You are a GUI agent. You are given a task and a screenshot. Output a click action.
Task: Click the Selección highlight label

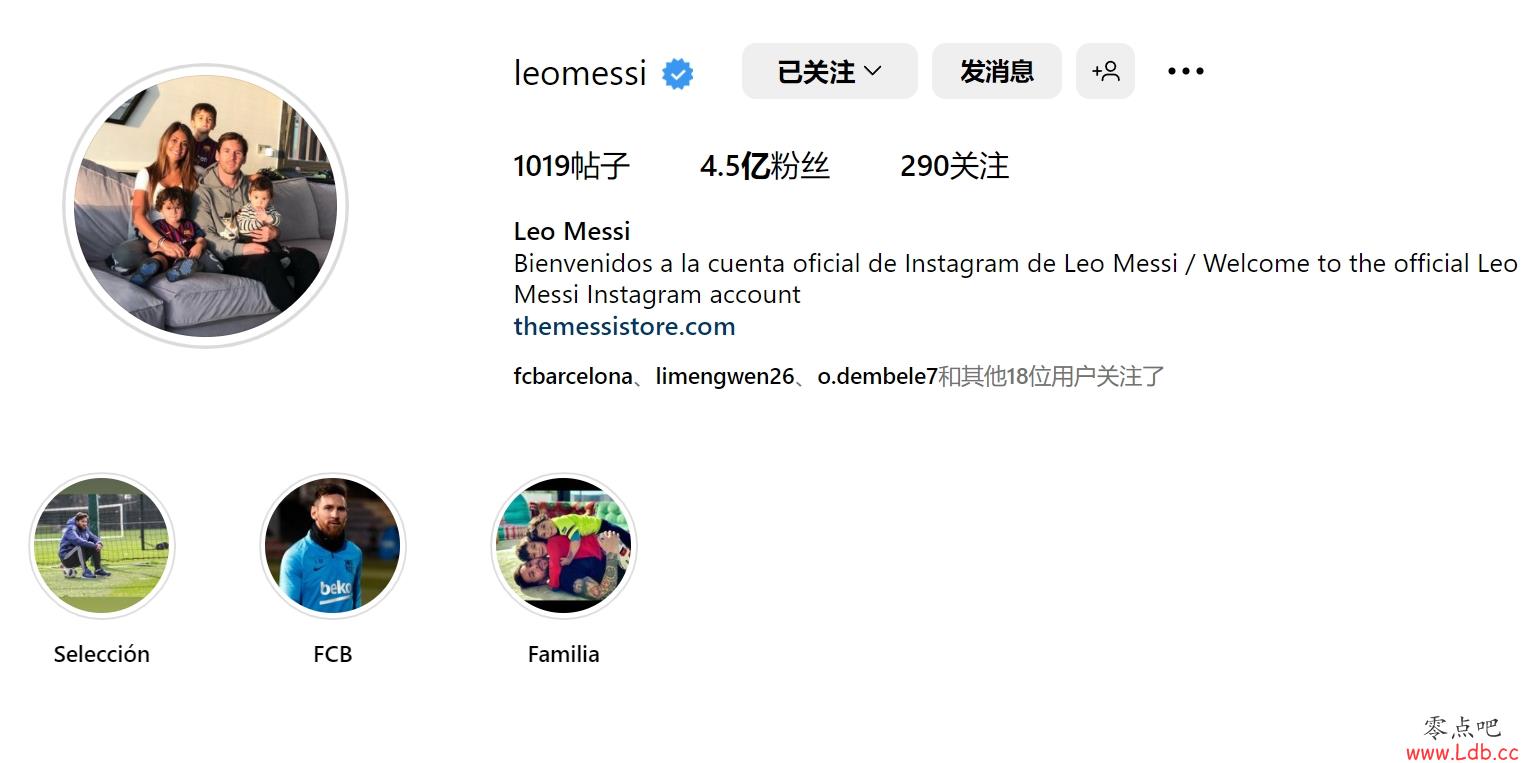[x=102, y=654]
